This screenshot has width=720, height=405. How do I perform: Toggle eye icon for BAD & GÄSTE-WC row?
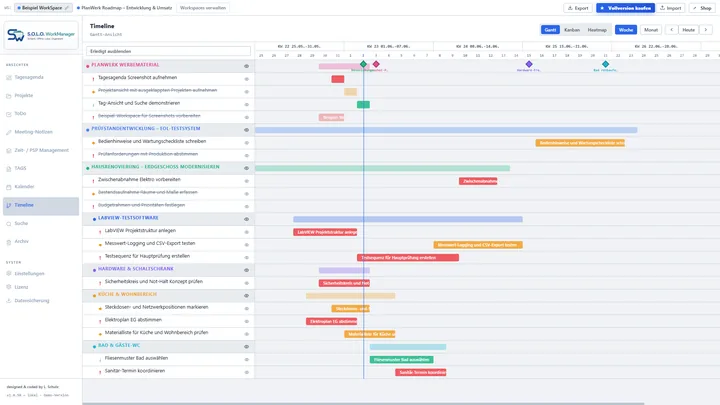[246, 347]
